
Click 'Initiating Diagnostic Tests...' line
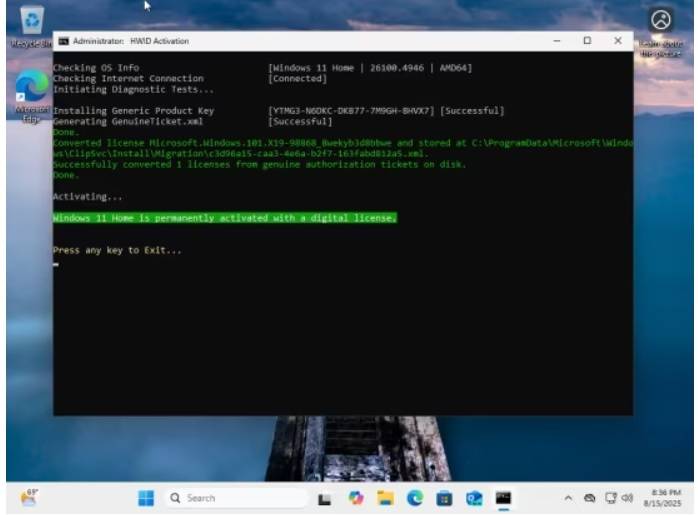[x=134, y=89]
